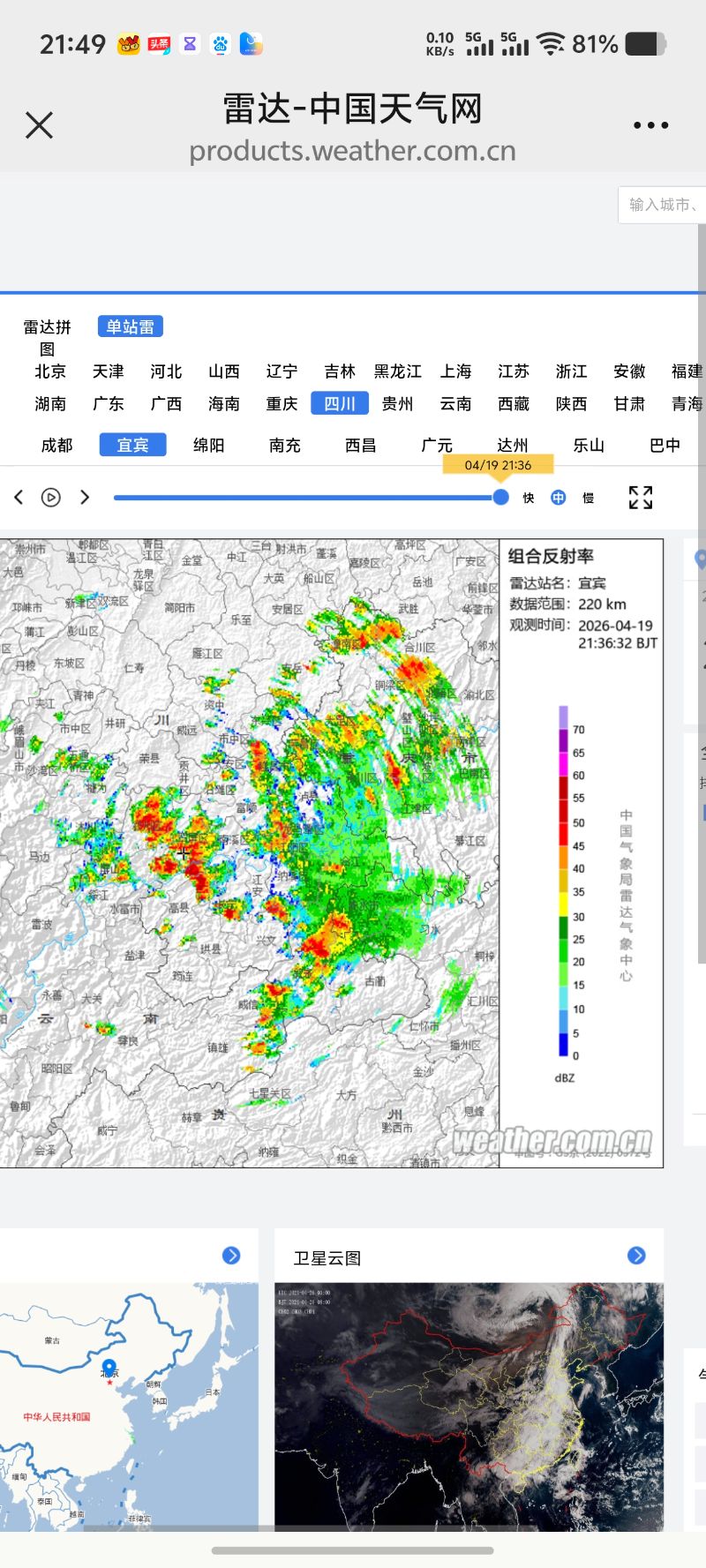Screen dimensions: 706x1568
Task: Switch radar station to 西昌
Action: tap(361, 446)
